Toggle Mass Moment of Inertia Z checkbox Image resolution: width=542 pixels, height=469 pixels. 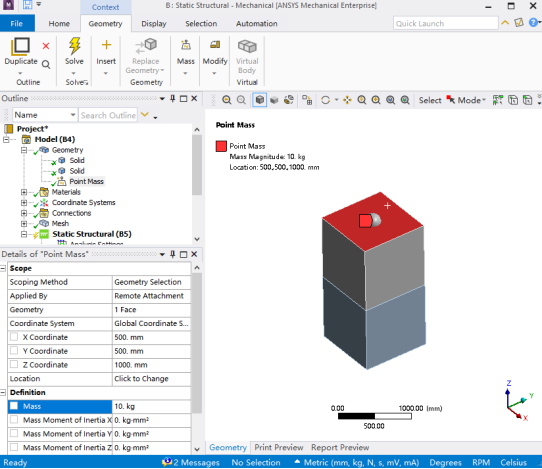14,447
